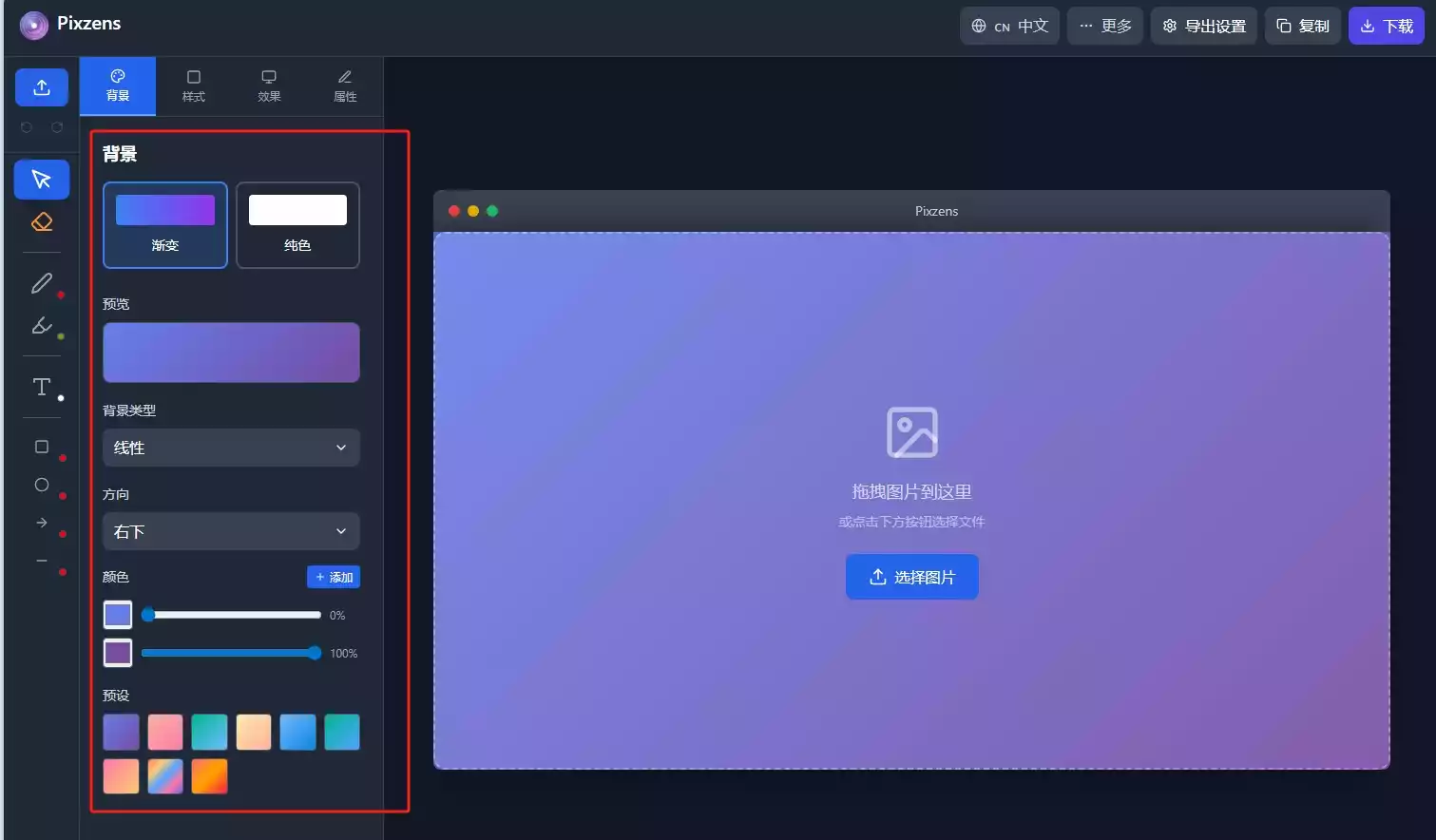Click the Pixzens window title on canvas
The width and height of the screenshot is (1436, 840).
[x=936, y=211]
